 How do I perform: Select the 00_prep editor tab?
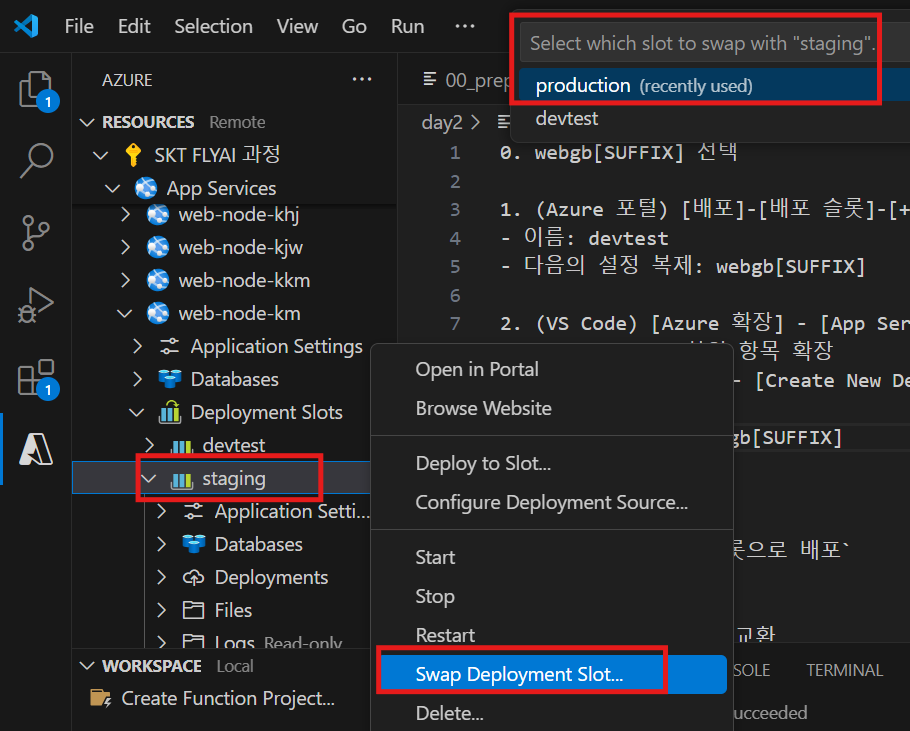coord(467,80)
